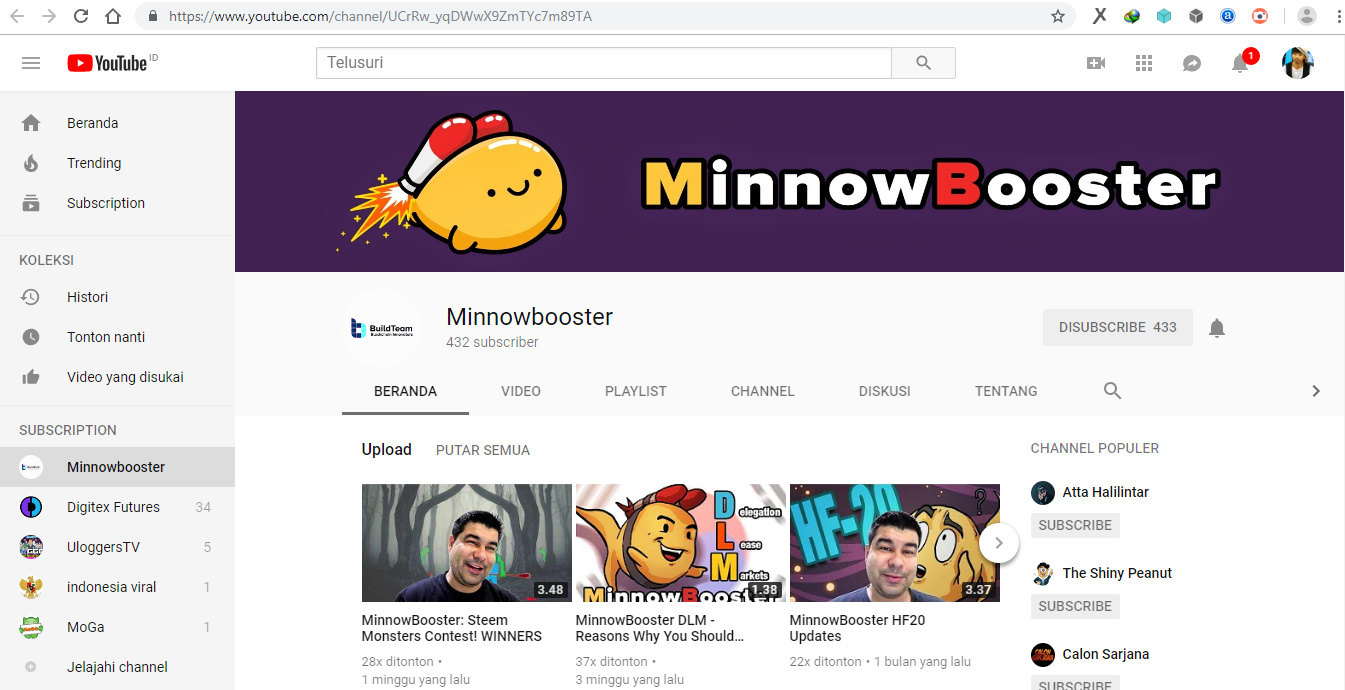The width and height of the screenshot is (1345, 690).
Task: Open Calon Sarjana channel
Action: tap(1105, 654)
